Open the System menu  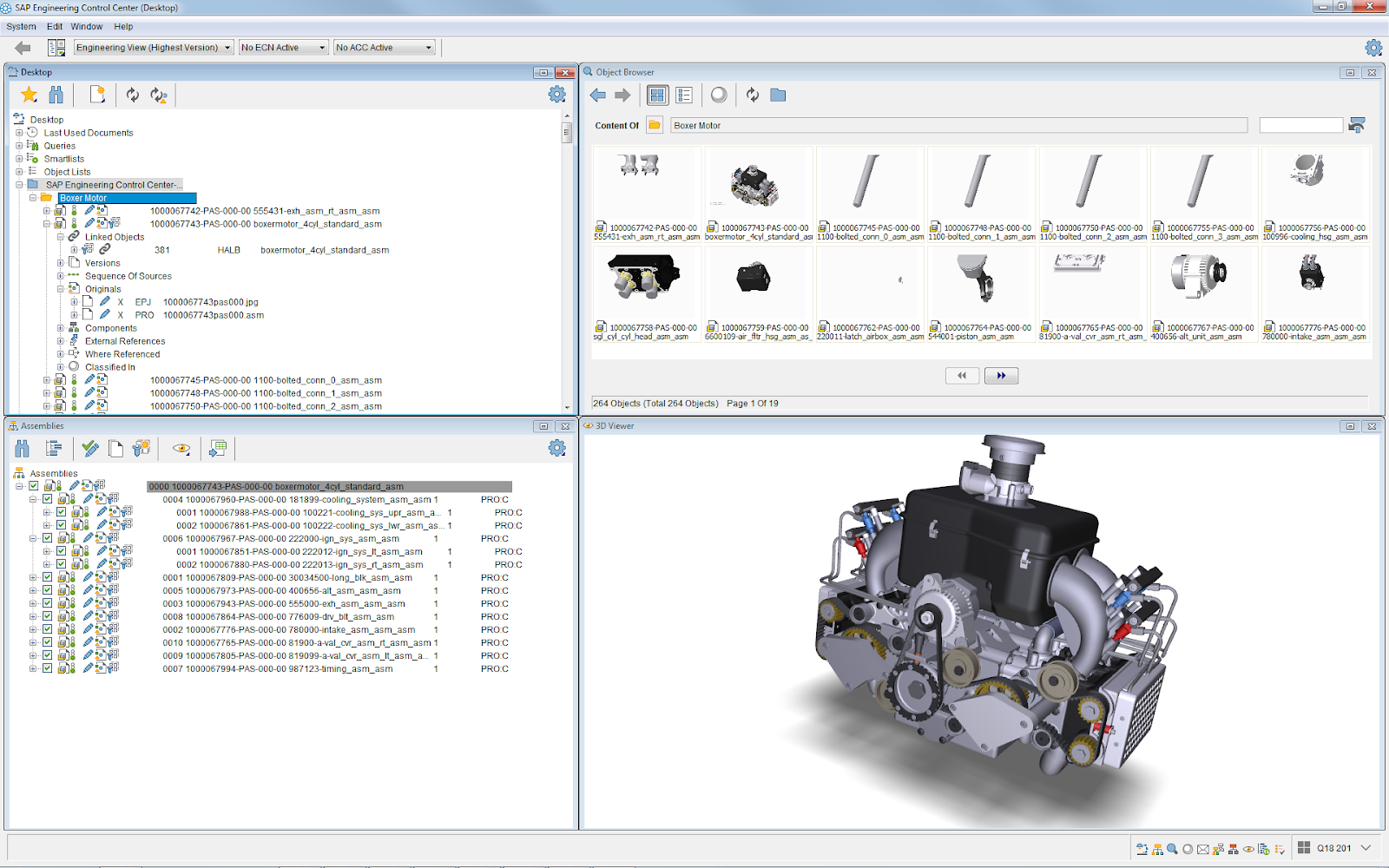point(21,26)
